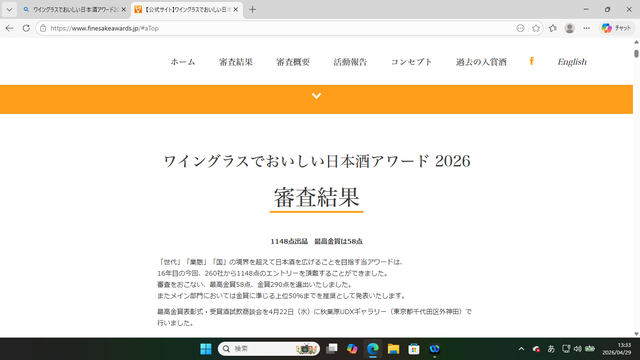Click the text 1148点出品 最高金賞は58点
This screenshot has height=360, width=640.
(316, 241)
